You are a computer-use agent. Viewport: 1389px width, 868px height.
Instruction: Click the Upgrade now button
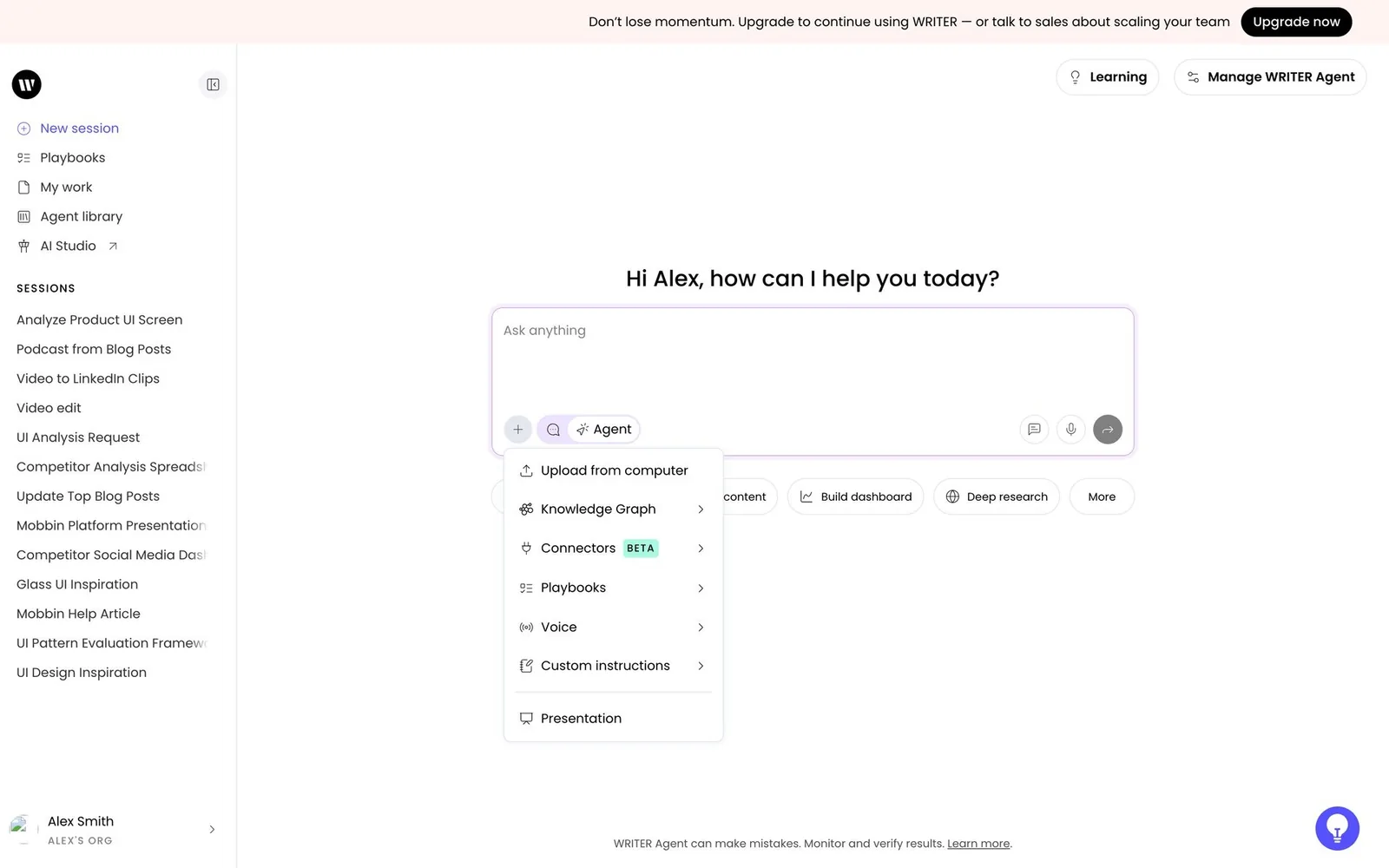[x=1296, y=22]
